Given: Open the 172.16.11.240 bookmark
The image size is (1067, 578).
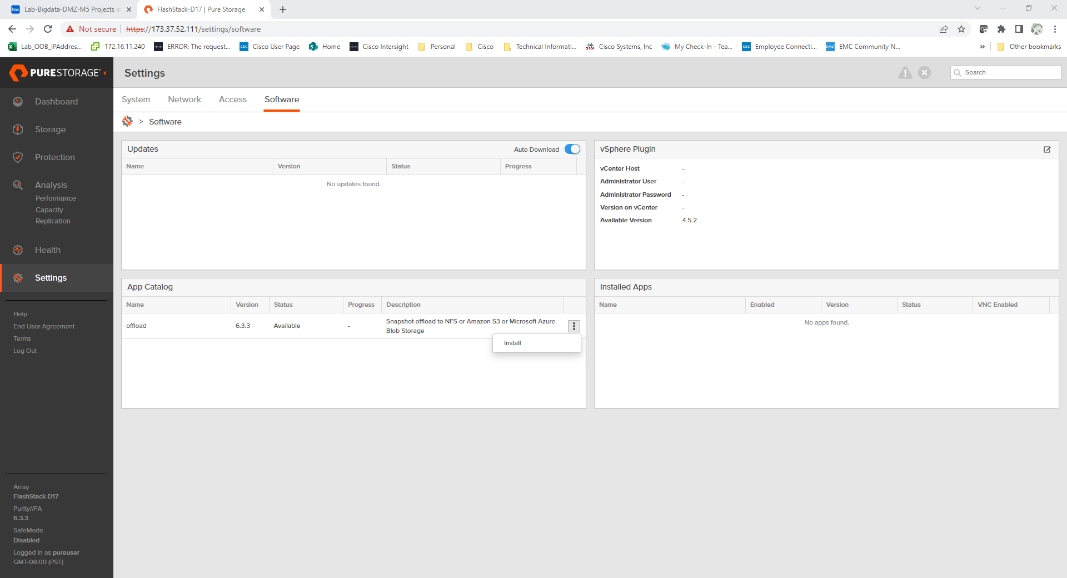Looking at the screenshot, I should [x=118, y=47].
